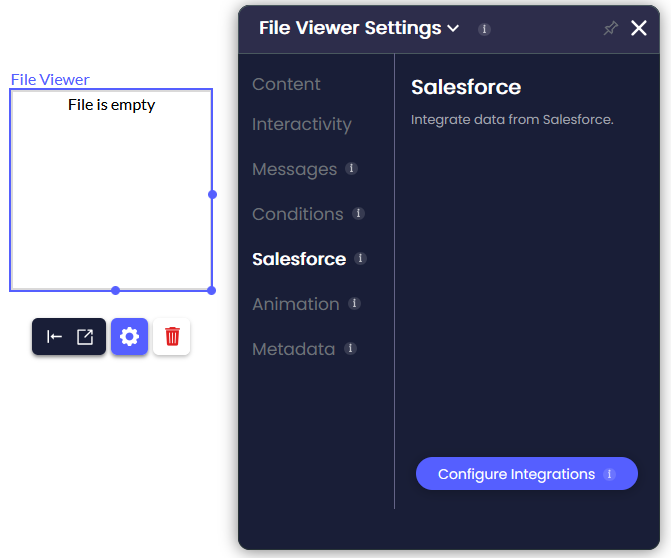Click the open-external pop-out icon
Image resolution: width=671 pixels, height=558 pixels.
click(85, 337)
